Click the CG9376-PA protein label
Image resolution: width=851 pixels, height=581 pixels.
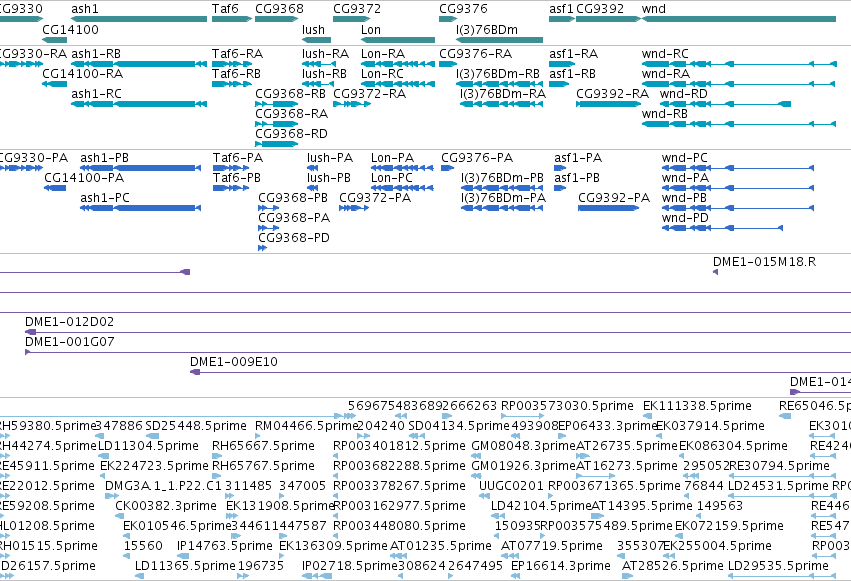coord(477,158)
